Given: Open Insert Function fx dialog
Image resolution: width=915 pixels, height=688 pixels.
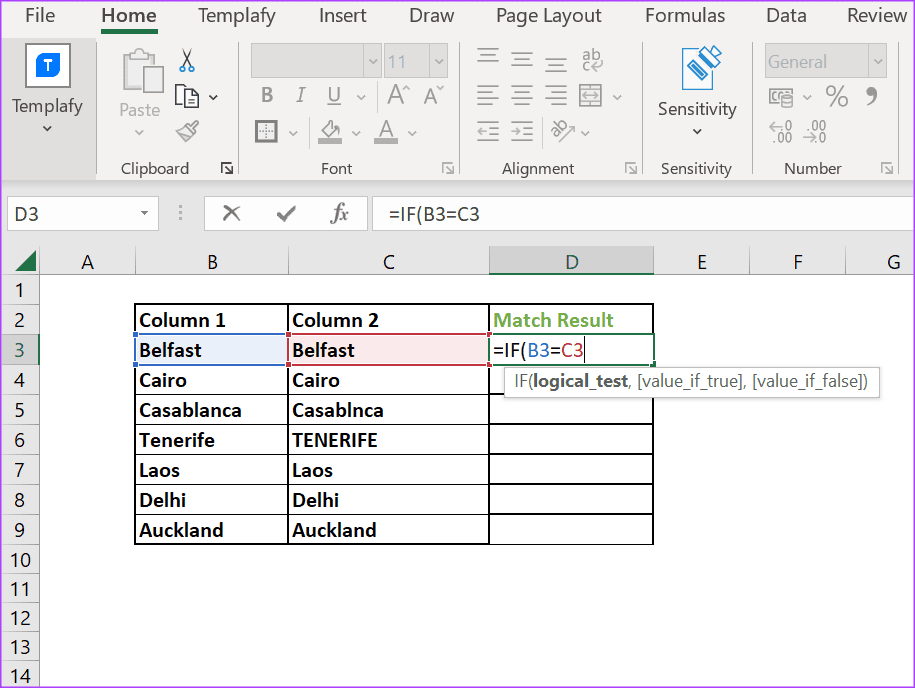Looking at the screenshot, I should (340, 214).
